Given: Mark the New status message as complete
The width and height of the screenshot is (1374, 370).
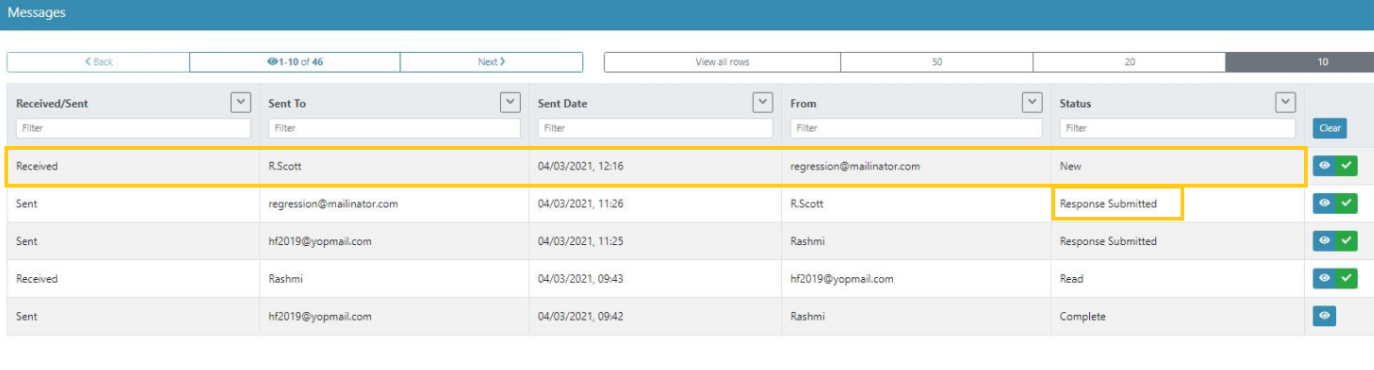Looking at the screenshot, I should tap(1347, 166).
